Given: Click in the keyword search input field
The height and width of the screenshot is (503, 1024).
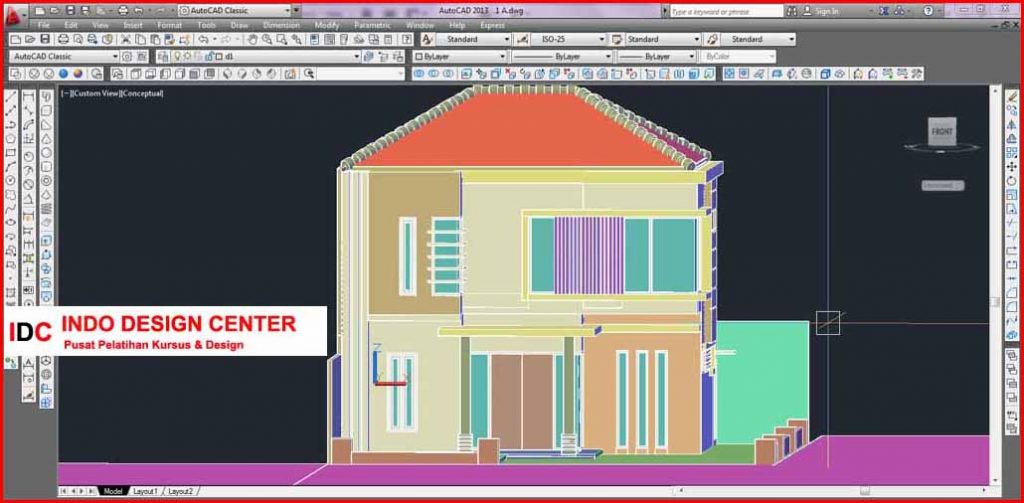Looking at the screenshot, I should pos(726,11).
